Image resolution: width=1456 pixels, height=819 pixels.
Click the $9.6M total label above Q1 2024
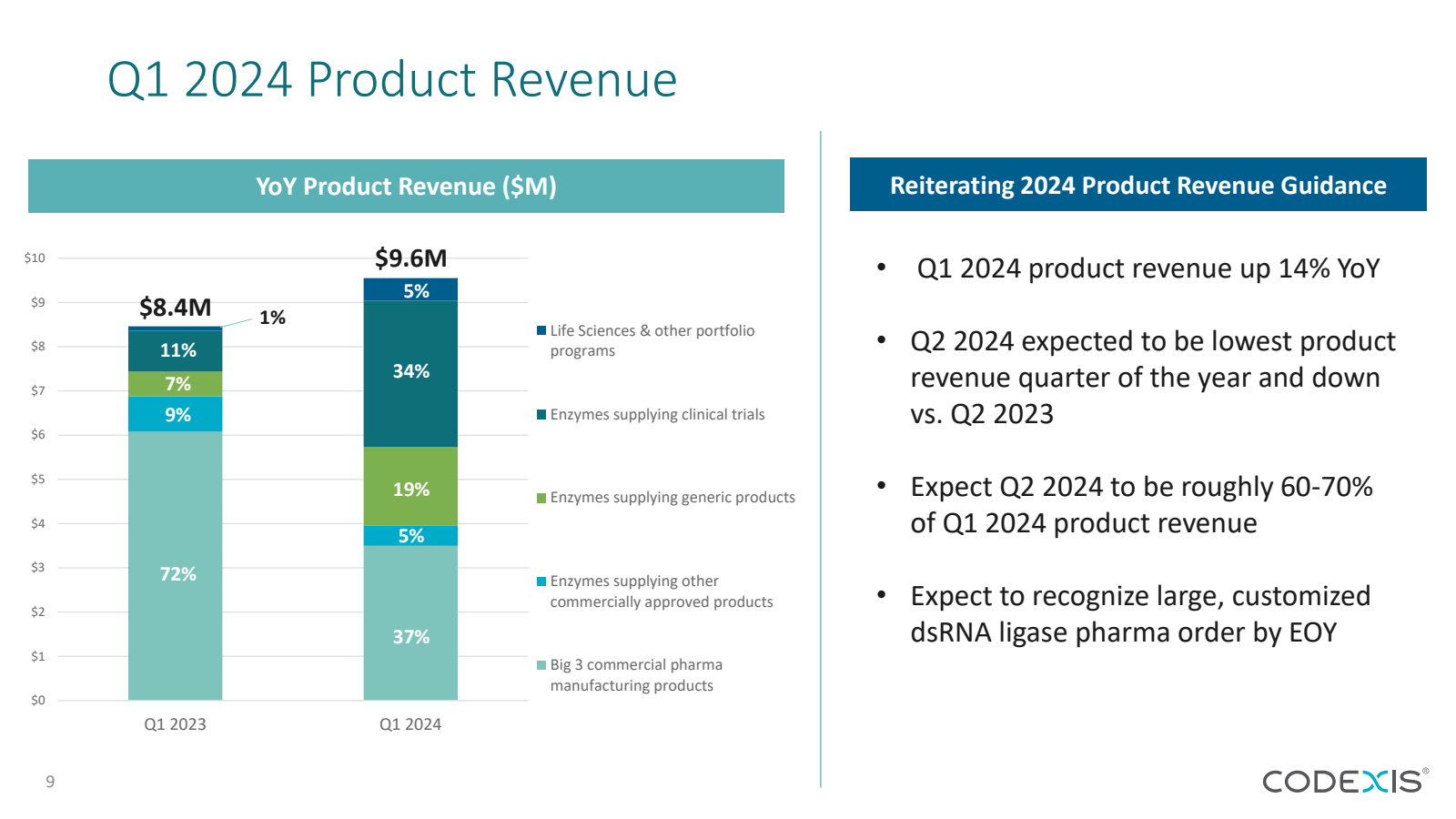pyautogui.click(x=410, y=258)
